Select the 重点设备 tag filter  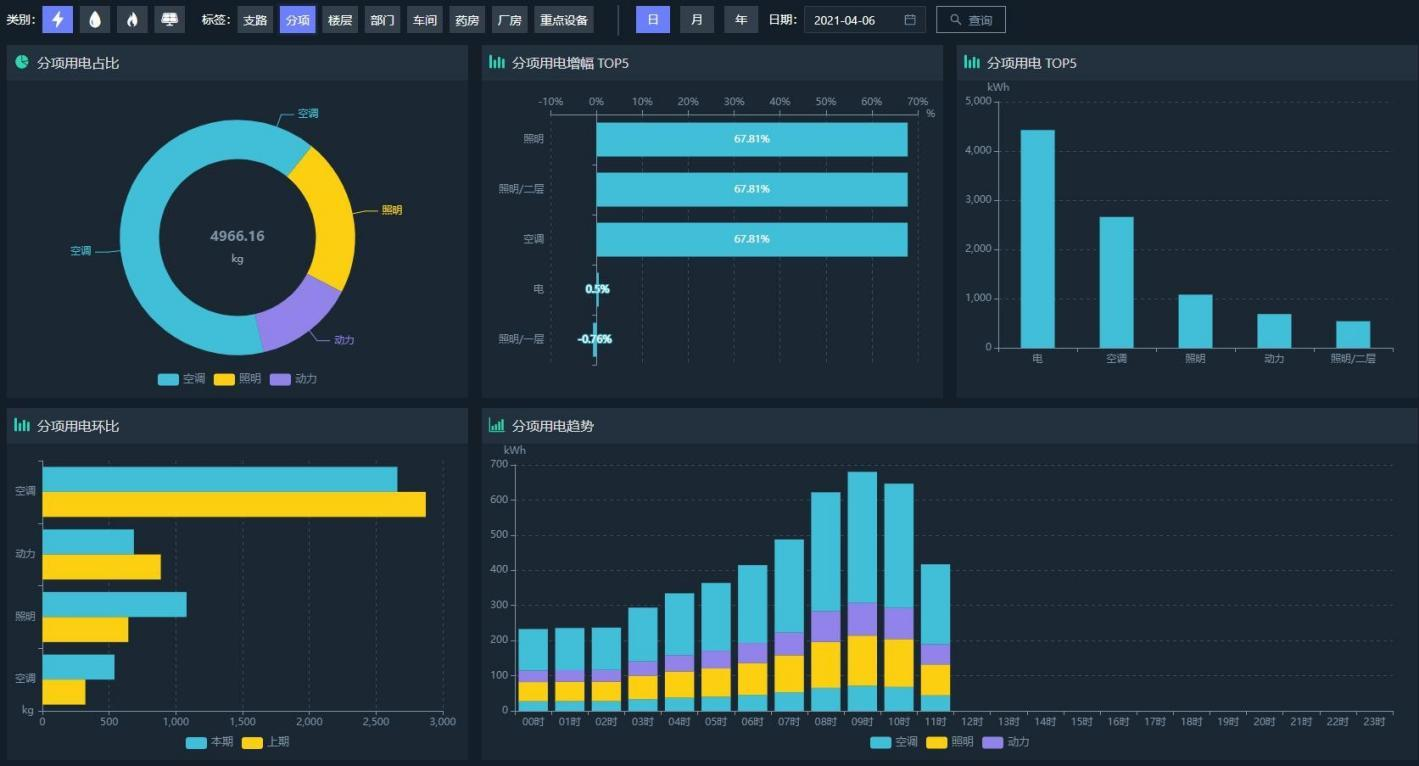564,20
